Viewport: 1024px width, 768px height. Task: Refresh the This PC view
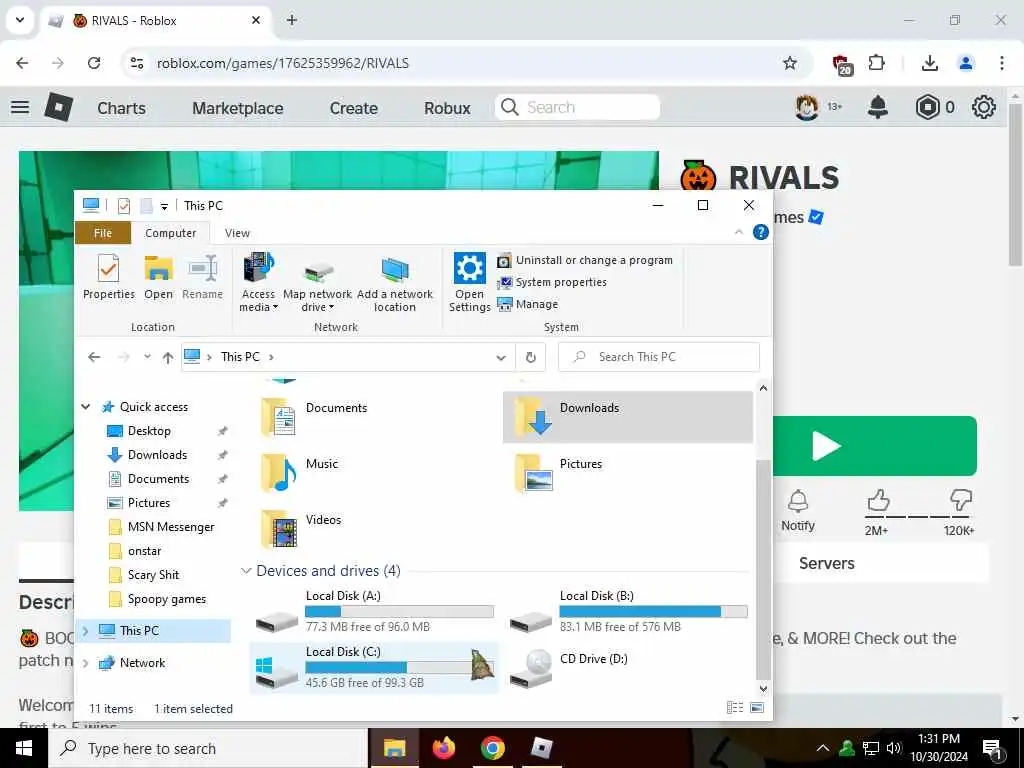coord(530,357)
